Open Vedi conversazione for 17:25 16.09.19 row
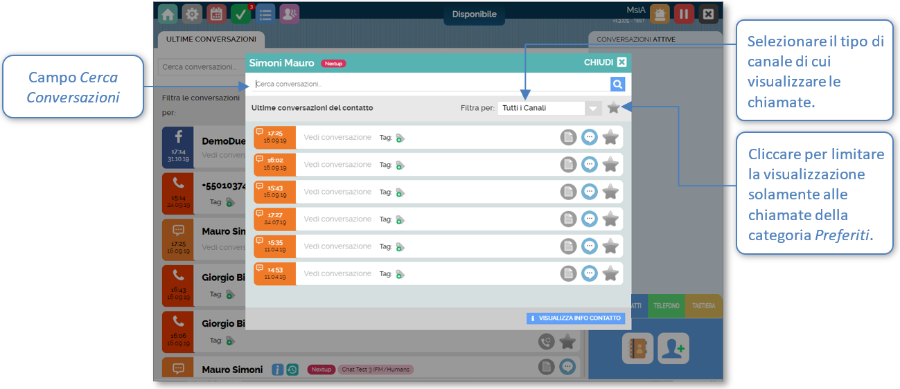Screen dimensions: 900x389 (x=338, y=137)
